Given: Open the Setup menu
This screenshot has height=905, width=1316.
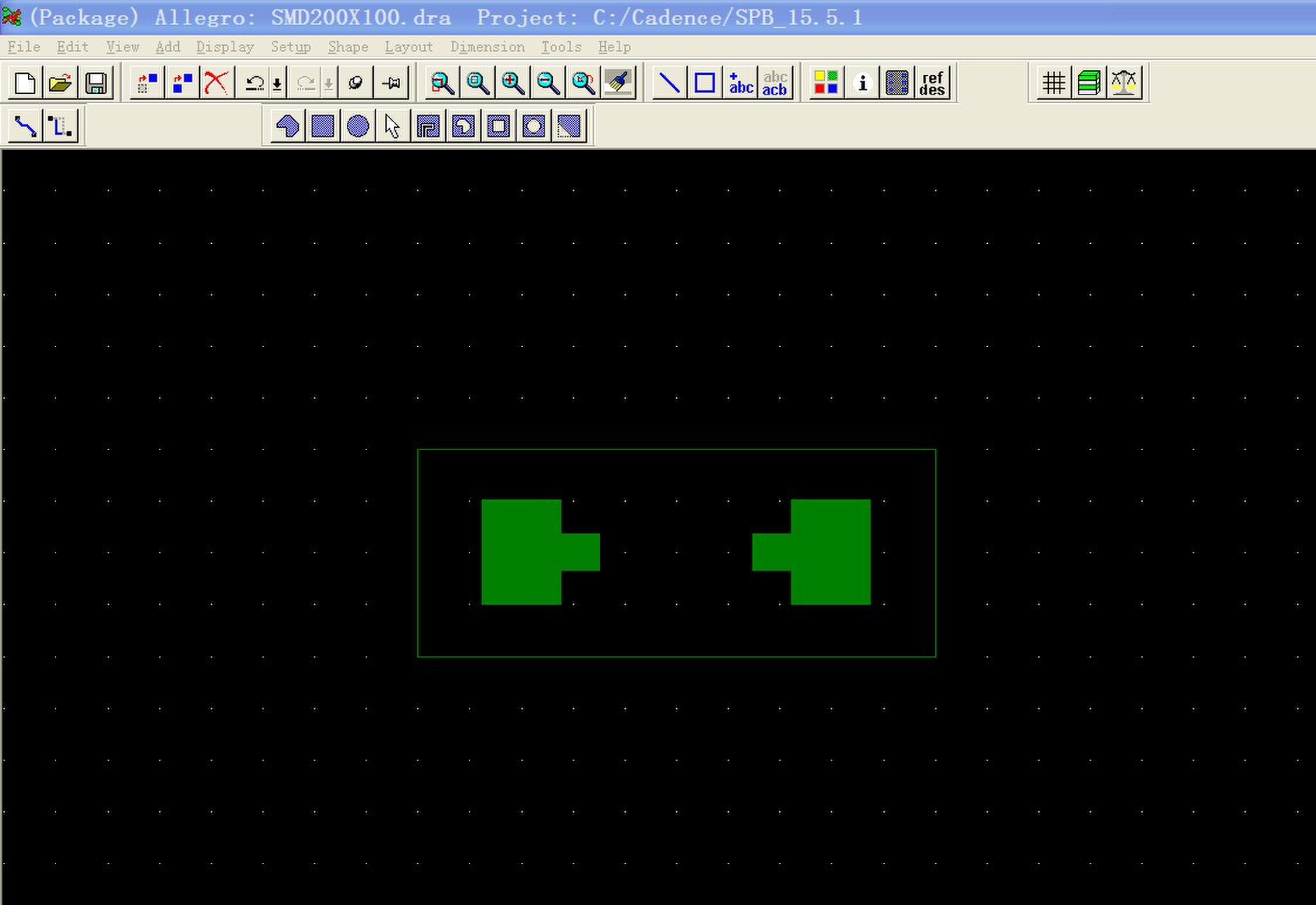Looking at the screenshot, I should click(x=290, y=47).
